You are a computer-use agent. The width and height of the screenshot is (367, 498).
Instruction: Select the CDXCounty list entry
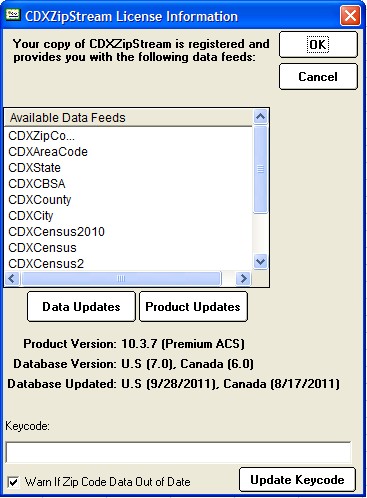click(40, 200)
